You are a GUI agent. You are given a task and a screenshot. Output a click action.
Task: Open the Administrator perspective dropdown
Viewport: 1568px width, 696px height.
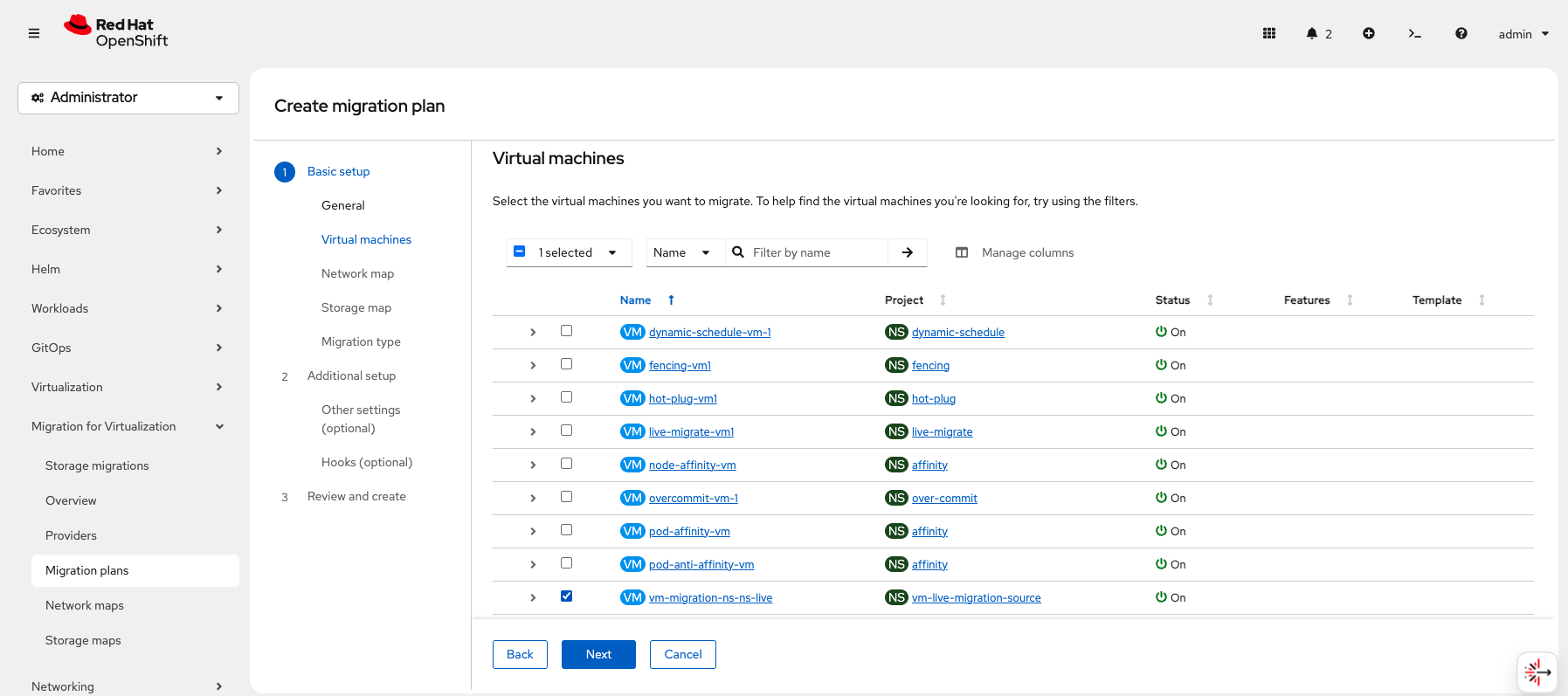[128, 98]
